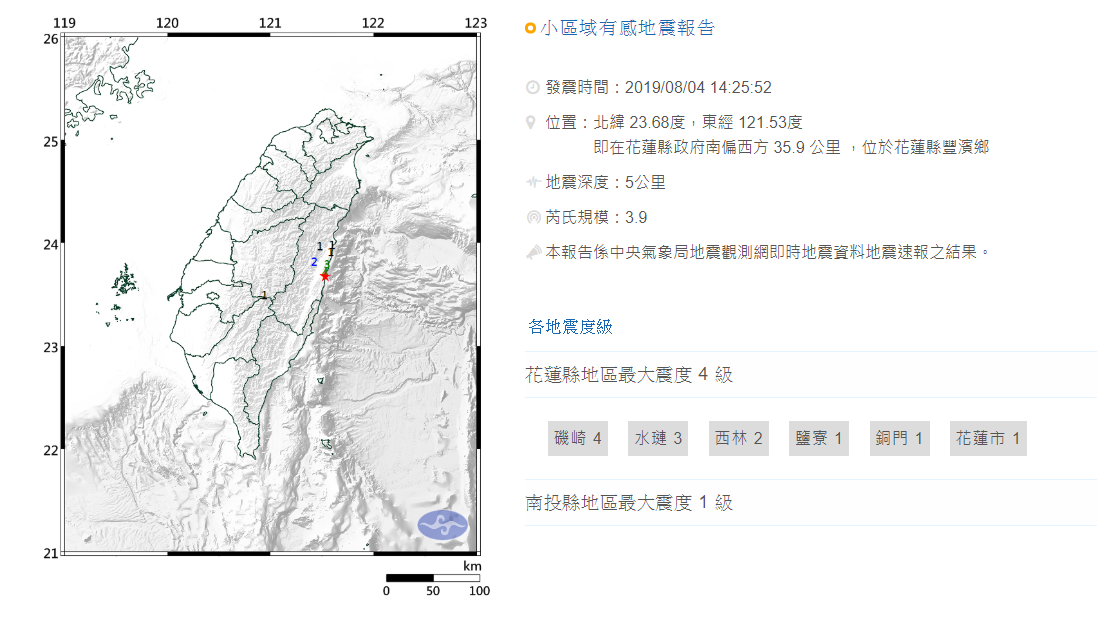Expand the 花蓮縣地區最大震度 4 級 row
Screen dimensions: 1097x623
point(629,375)
